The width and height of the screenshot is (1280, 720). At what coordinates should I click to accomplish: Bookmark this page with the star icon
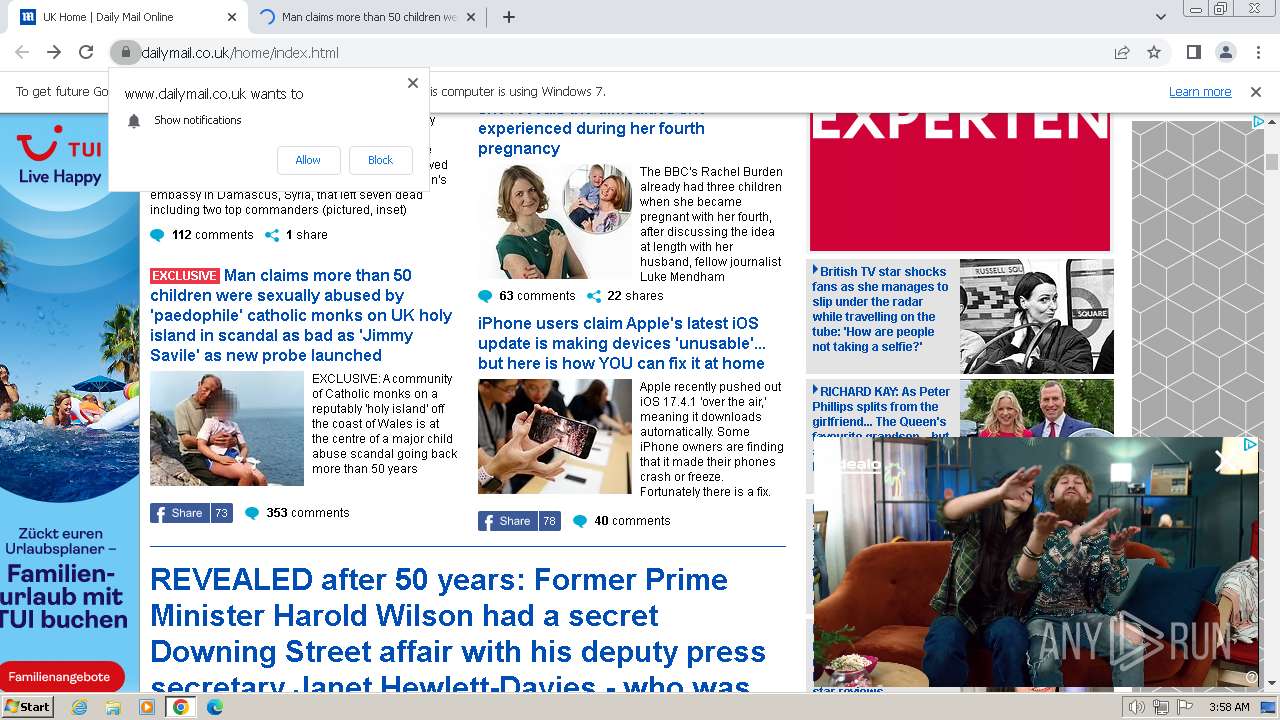[1154, 52]
